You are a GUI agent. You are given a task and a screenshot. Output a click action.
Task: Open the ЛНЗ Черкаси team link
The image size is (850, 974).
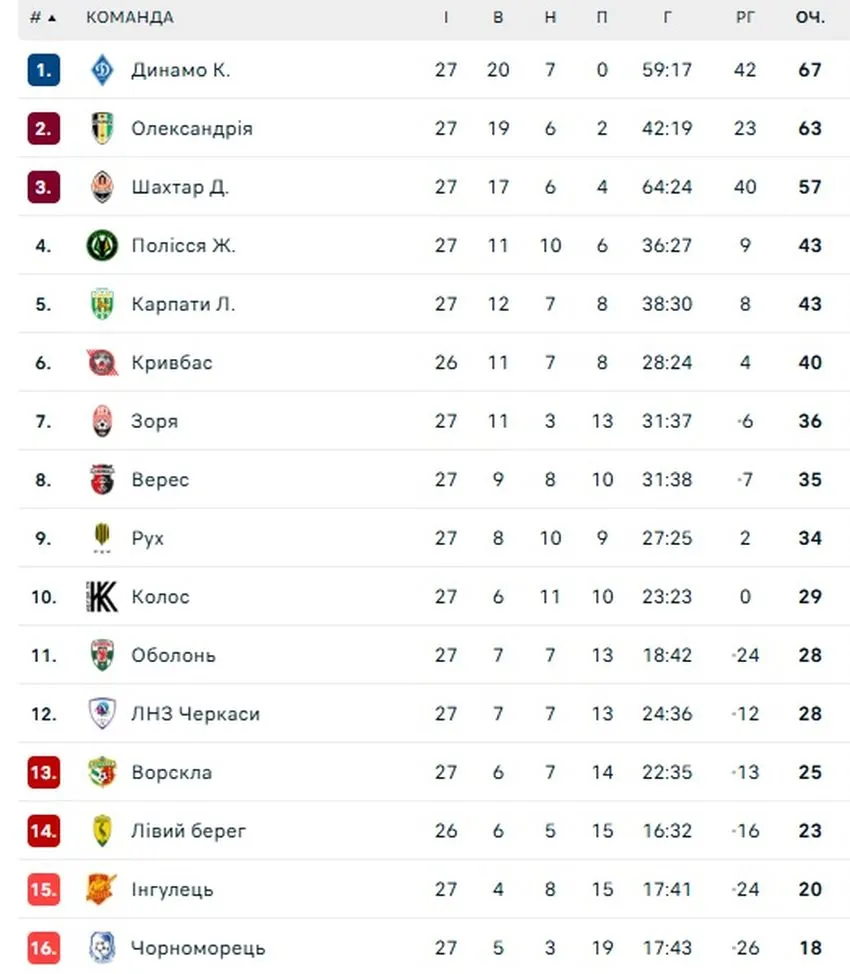click(x=196, y=714)
